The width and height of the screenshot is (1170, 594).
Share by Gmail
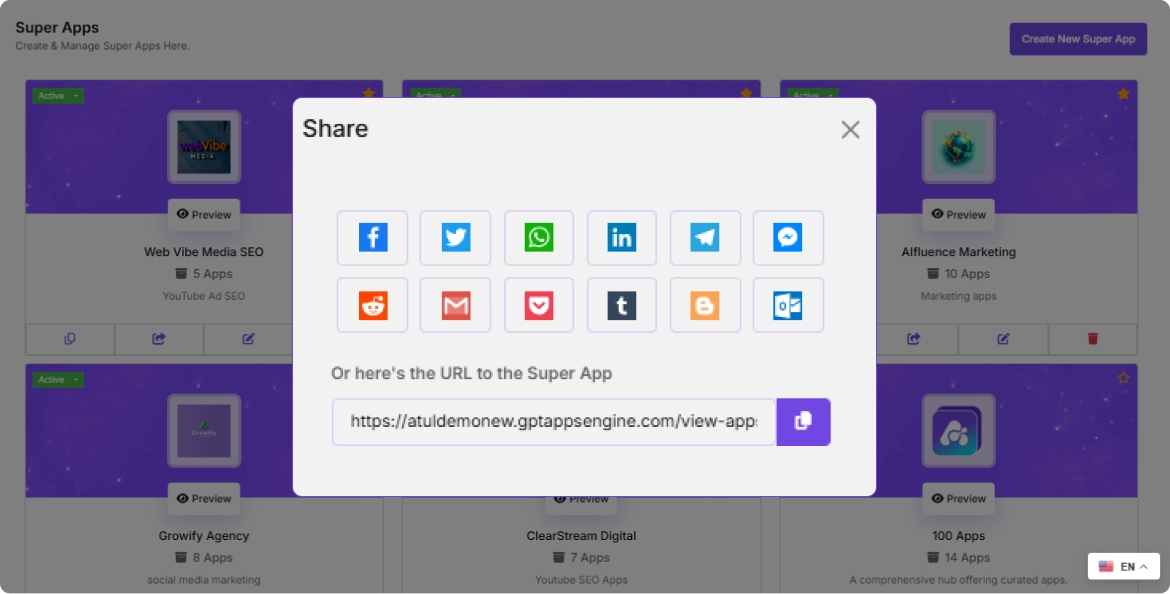tap(455, 305)
